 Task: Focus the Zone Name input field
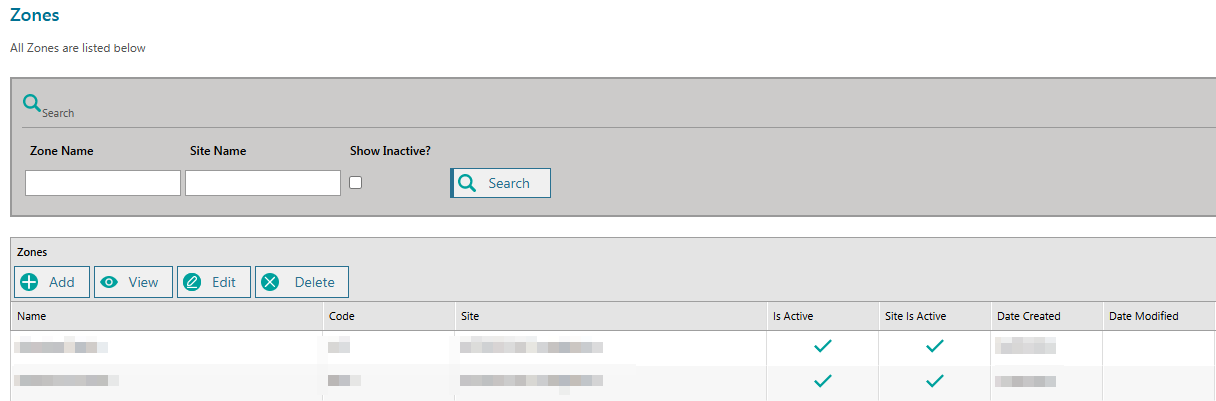coord(103,183)
